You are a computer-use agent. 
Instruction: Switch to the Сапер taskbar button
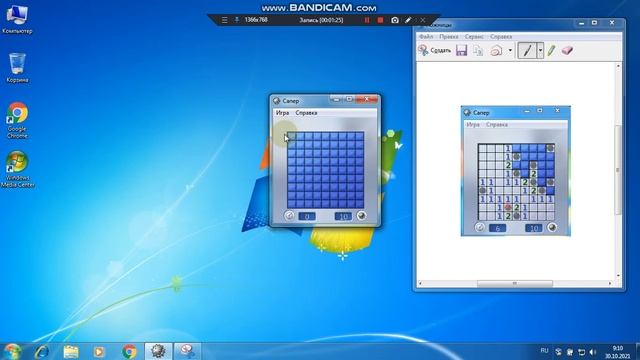pos(158,351)
